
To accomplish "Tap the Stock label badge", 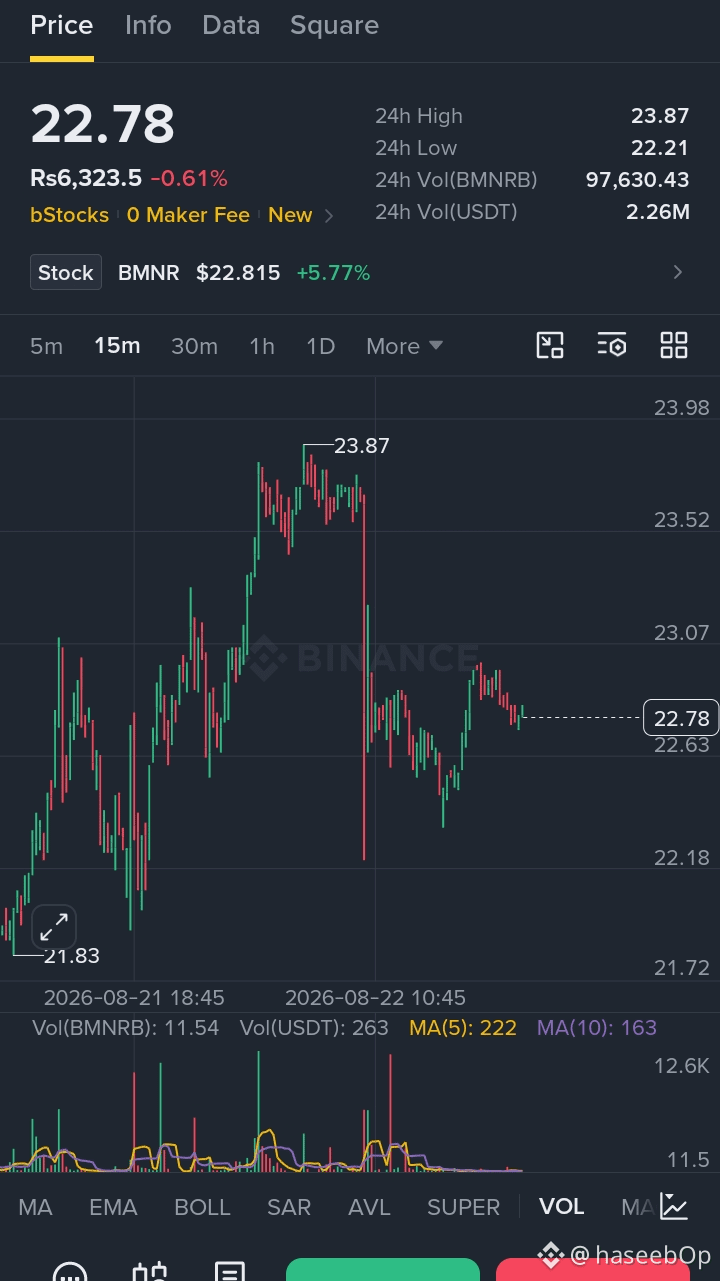I will pos(66,272).
